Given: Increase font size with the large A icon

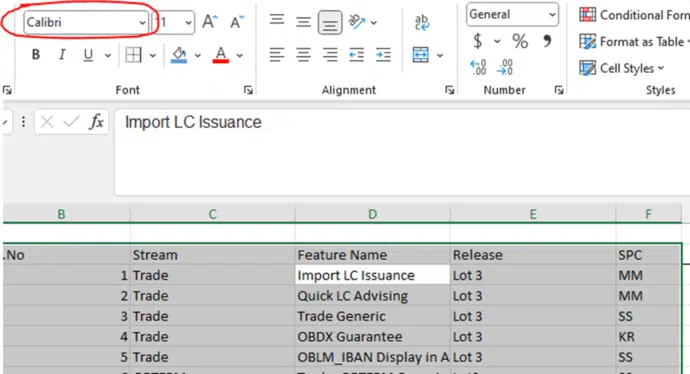Looking at the screenshot, I should click(x=209, y=22).
